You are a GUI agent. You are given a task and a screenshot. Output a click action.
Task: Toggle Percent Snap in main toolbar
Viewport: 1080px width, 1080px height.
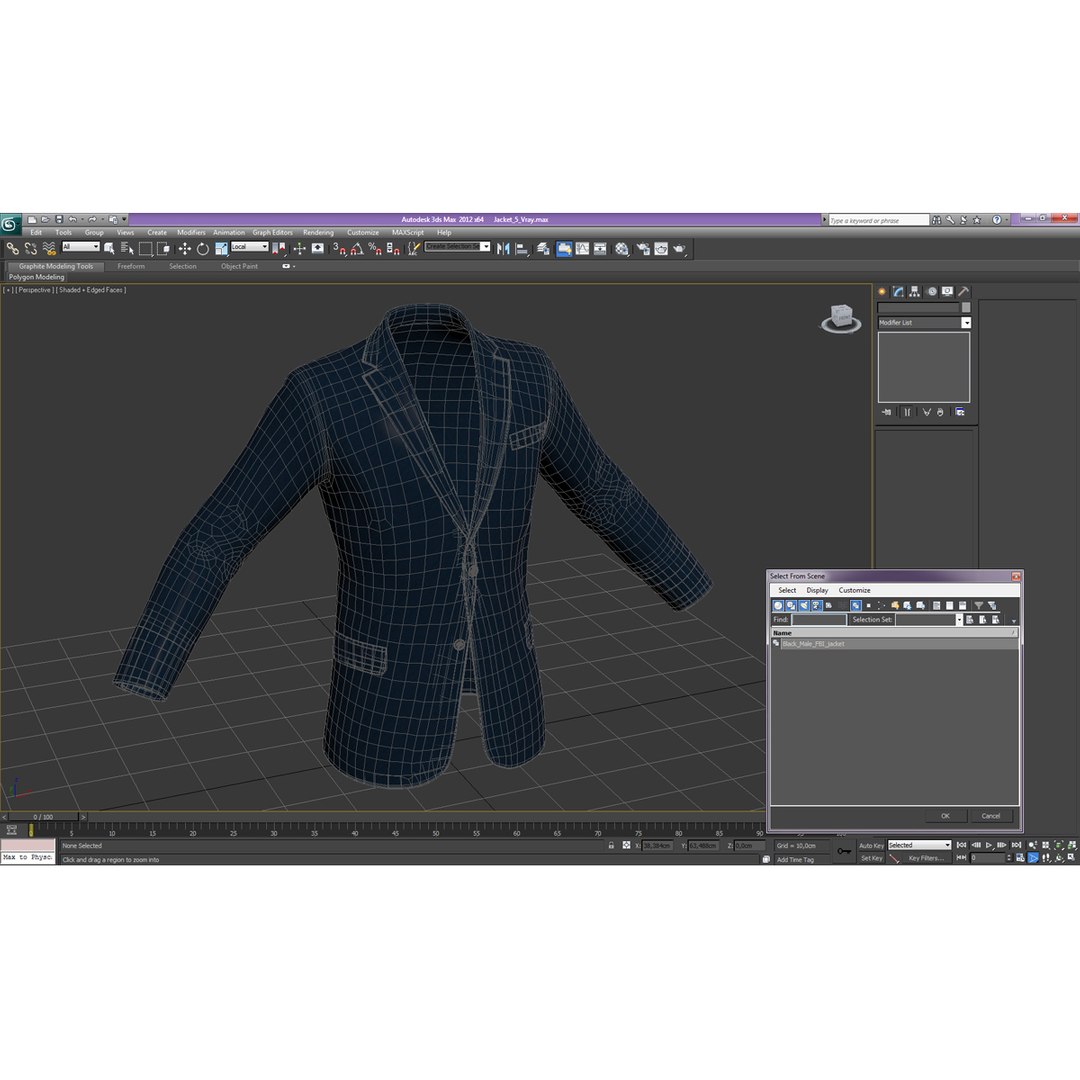[x=375, y=249]
